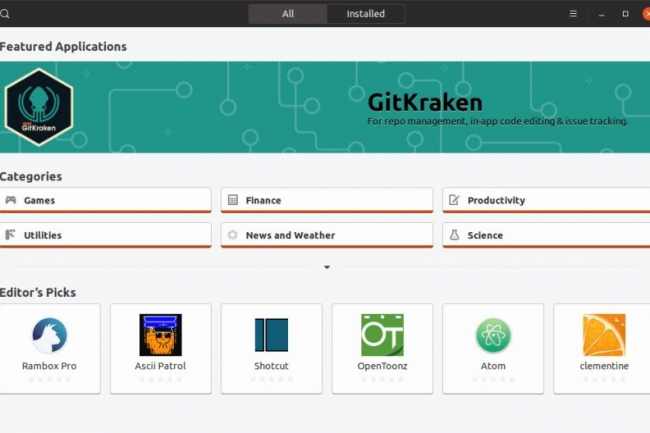The image size is (650, 433).
Task: Open the OpenToonz label
Action: 382,366
